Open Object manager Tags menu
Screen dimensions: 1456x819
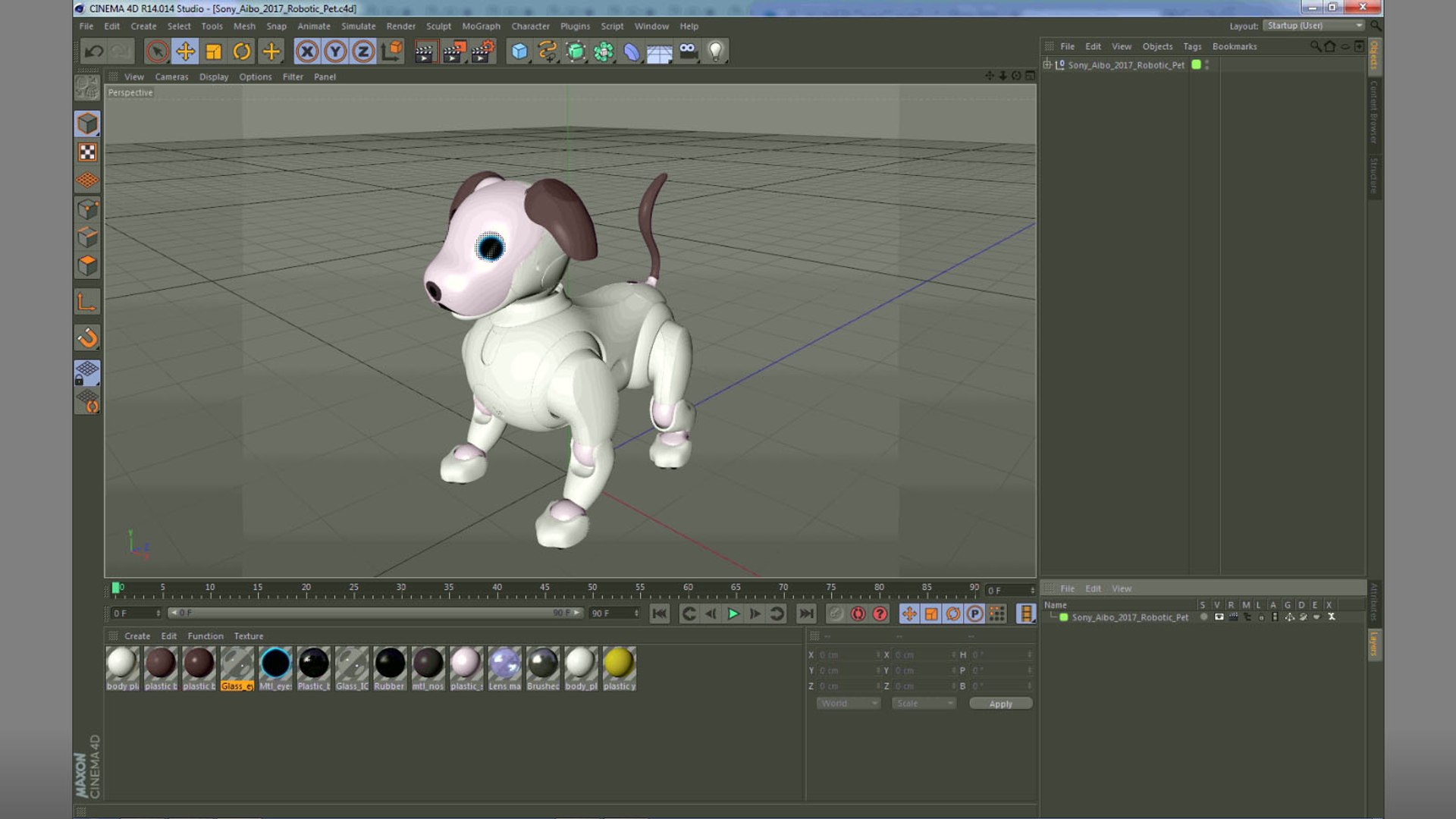point(1192,46)
